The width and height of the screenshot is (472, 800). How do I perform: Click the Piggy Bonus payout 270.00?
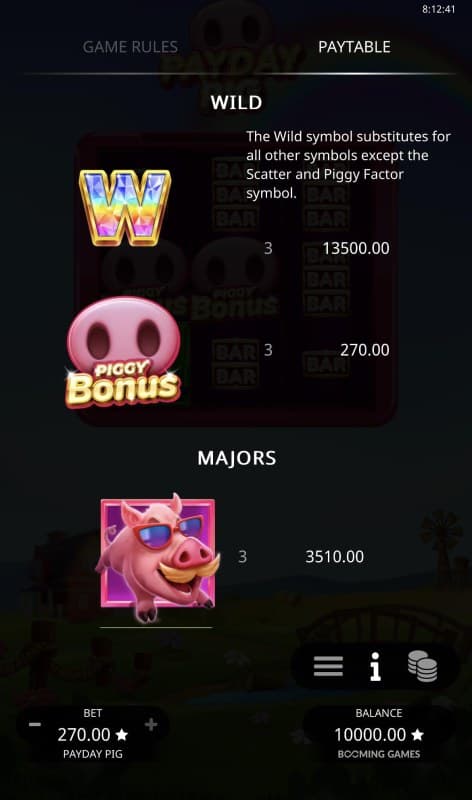click(x=364, y=350)
